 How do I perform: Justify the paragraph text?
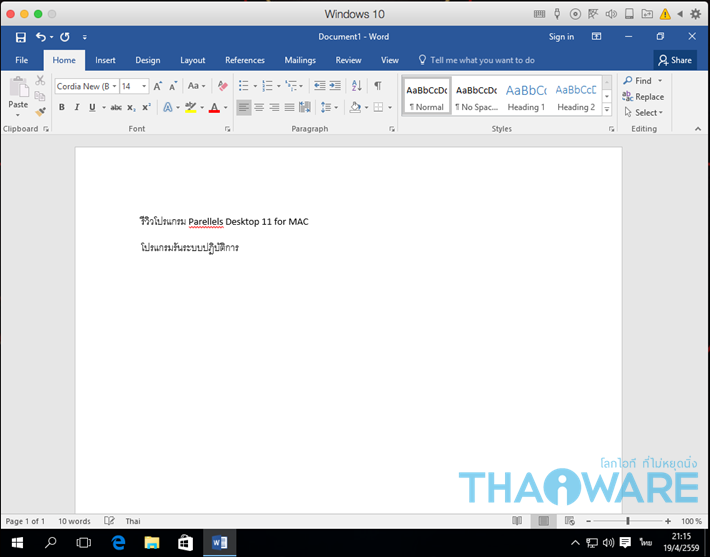pos(289,107)
